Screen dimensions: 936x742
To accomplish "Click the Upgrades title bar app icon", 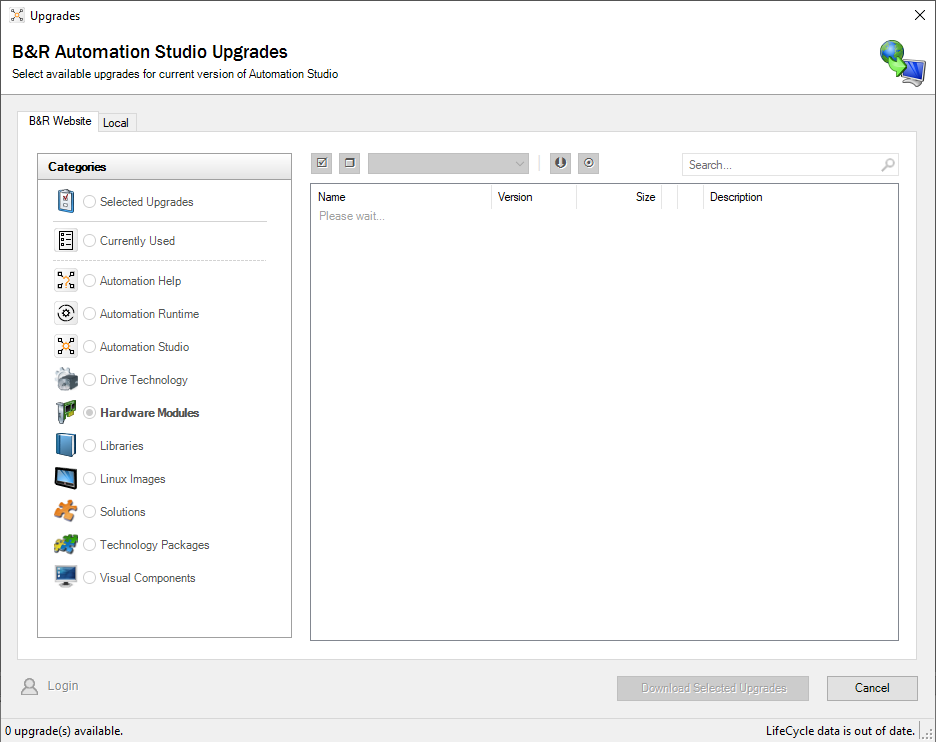I will click(x=17, y=16).
